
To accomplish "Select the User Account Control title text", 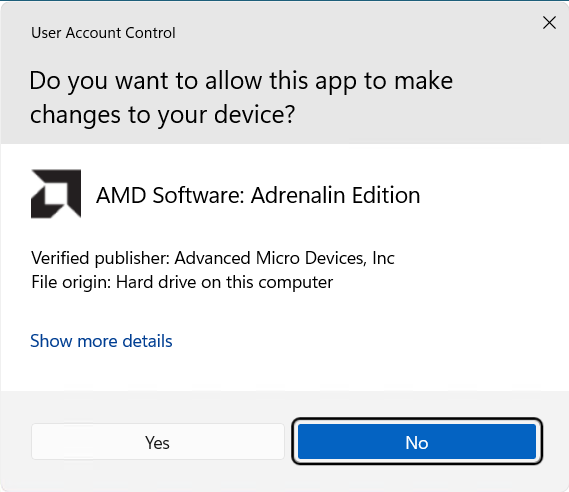I will 103,33.
